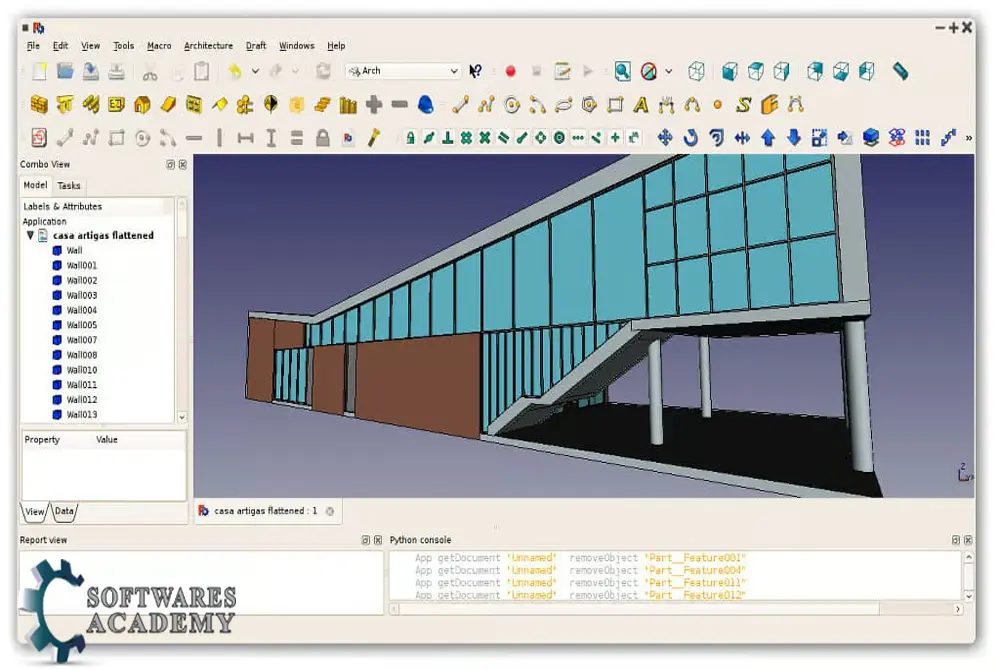Open the Arch workbench selector dropdown

tap(402, 71)
